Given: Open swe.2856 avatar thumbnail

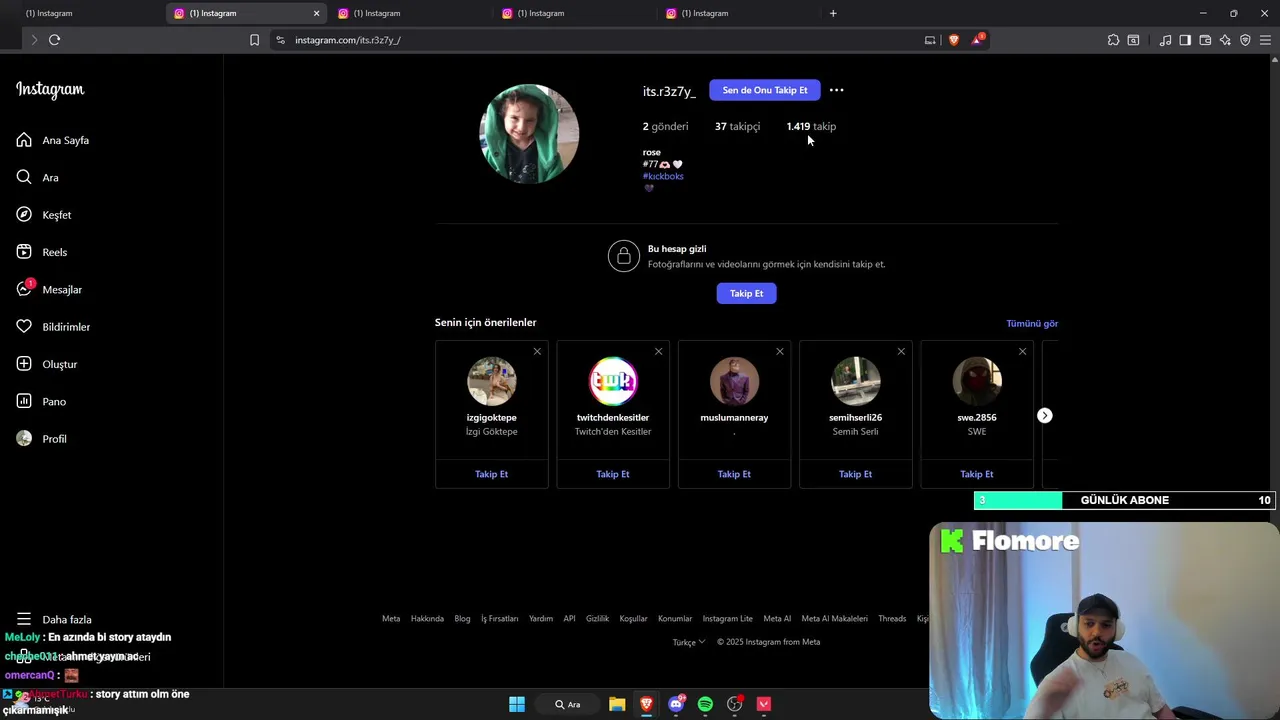Looking at the screenshot, I should coord(977,381).
